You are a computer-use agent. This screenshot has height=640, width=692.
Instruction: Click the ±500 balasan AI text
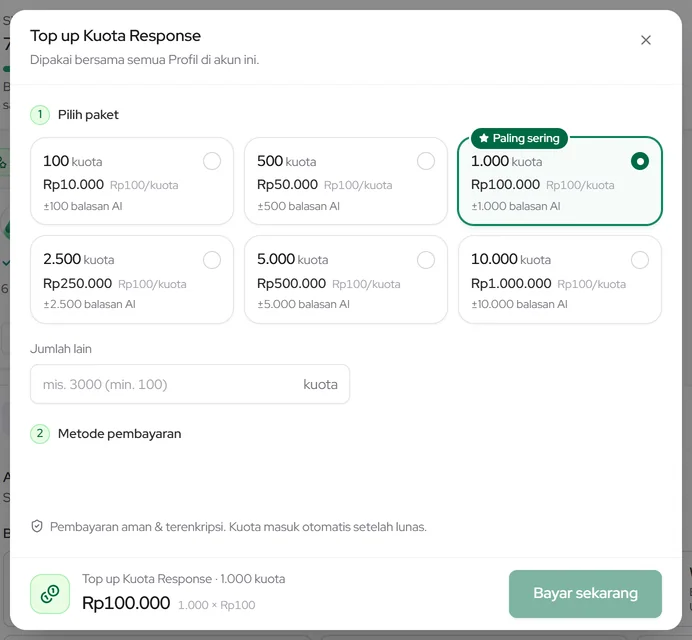tap(298, 206)
